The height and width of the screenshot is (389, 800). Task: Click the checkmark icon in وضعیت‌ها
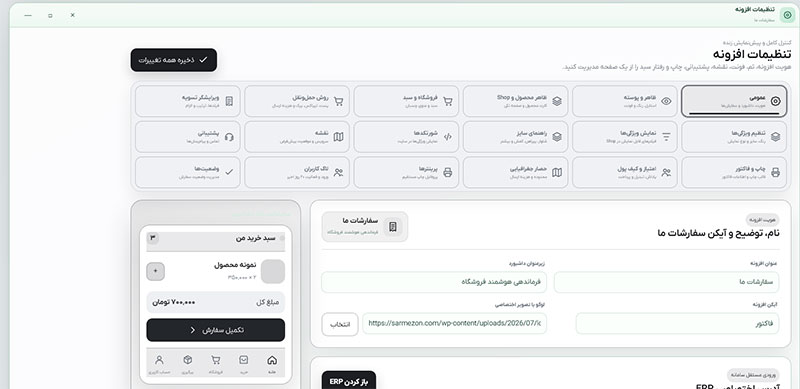pos(229,173)
